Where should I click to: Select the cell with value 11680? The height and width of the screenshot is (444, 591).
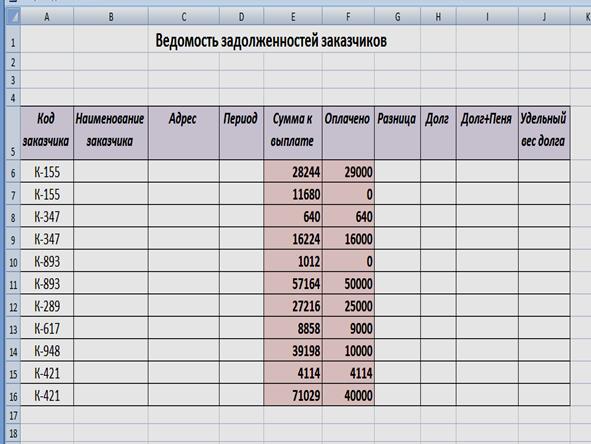pyautogui.click(x=293, y=194)
